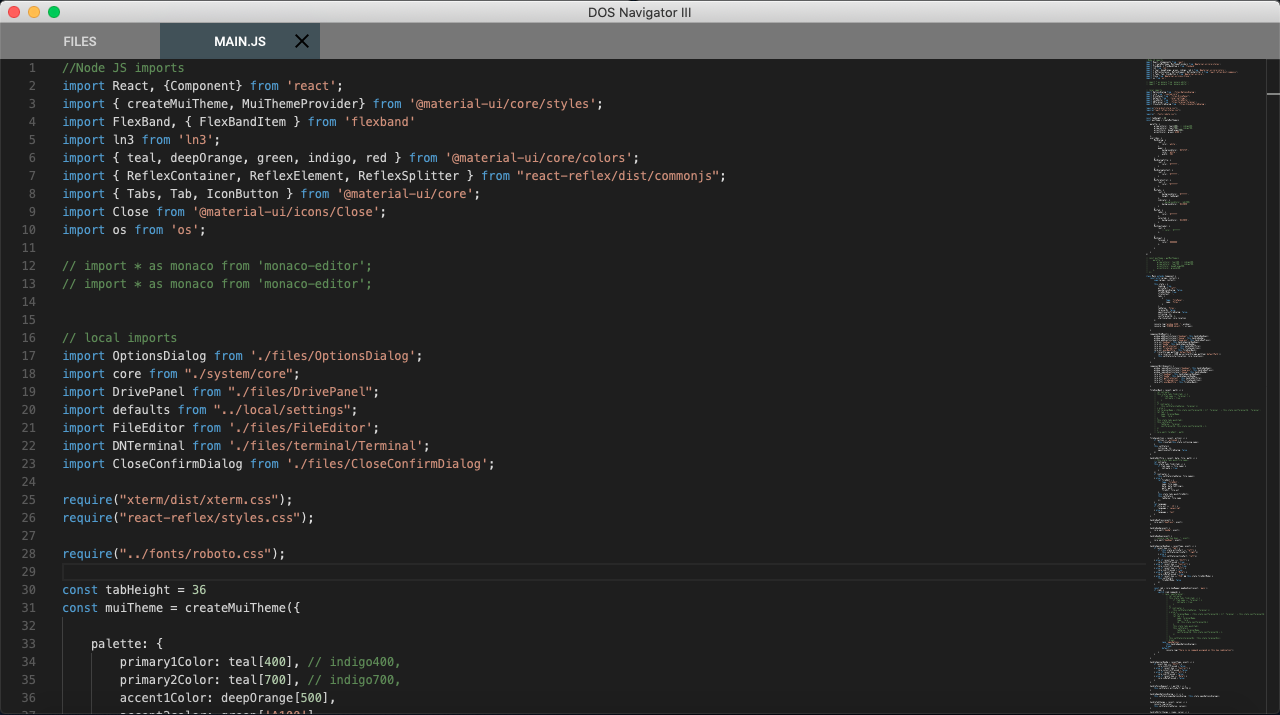Click the '// indigo400,' comment

tap(355, 662)
